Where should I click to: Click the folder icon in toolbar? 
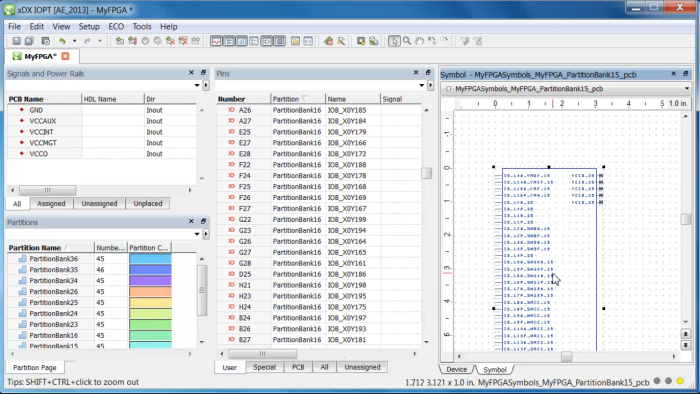[x=295, y=41]
